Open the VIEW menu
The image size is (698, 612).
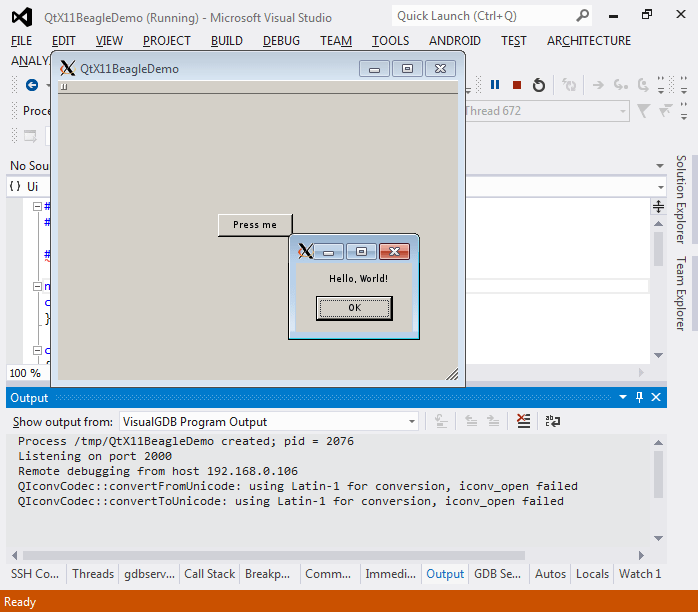point(109,41)
